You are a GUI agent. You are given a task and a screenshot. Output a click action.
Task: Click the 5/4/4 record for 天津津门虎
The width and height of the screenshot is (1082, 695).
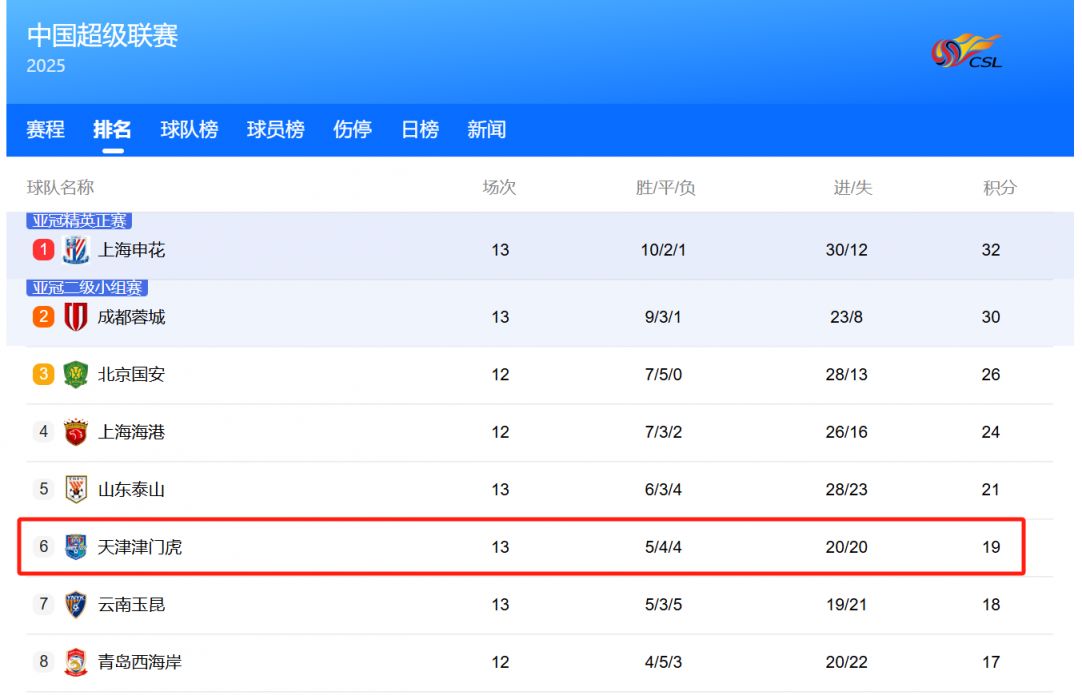coord(663,547)
